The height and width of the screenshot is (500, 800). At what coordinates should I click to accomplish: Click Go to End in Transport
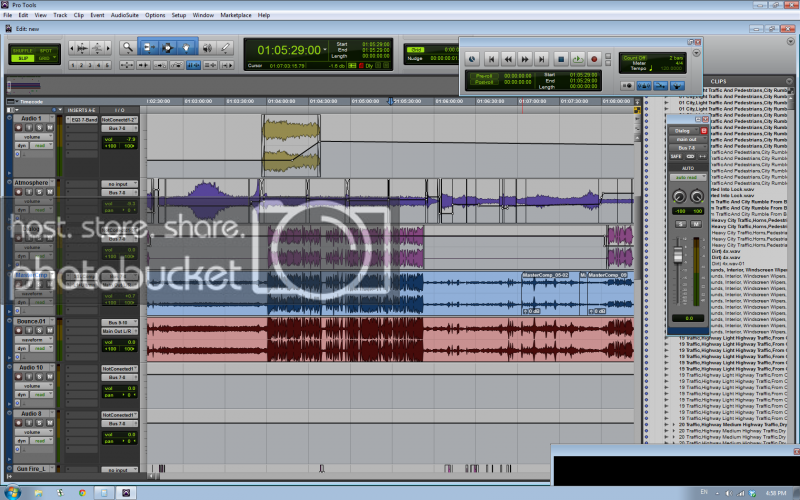point(542,59)
